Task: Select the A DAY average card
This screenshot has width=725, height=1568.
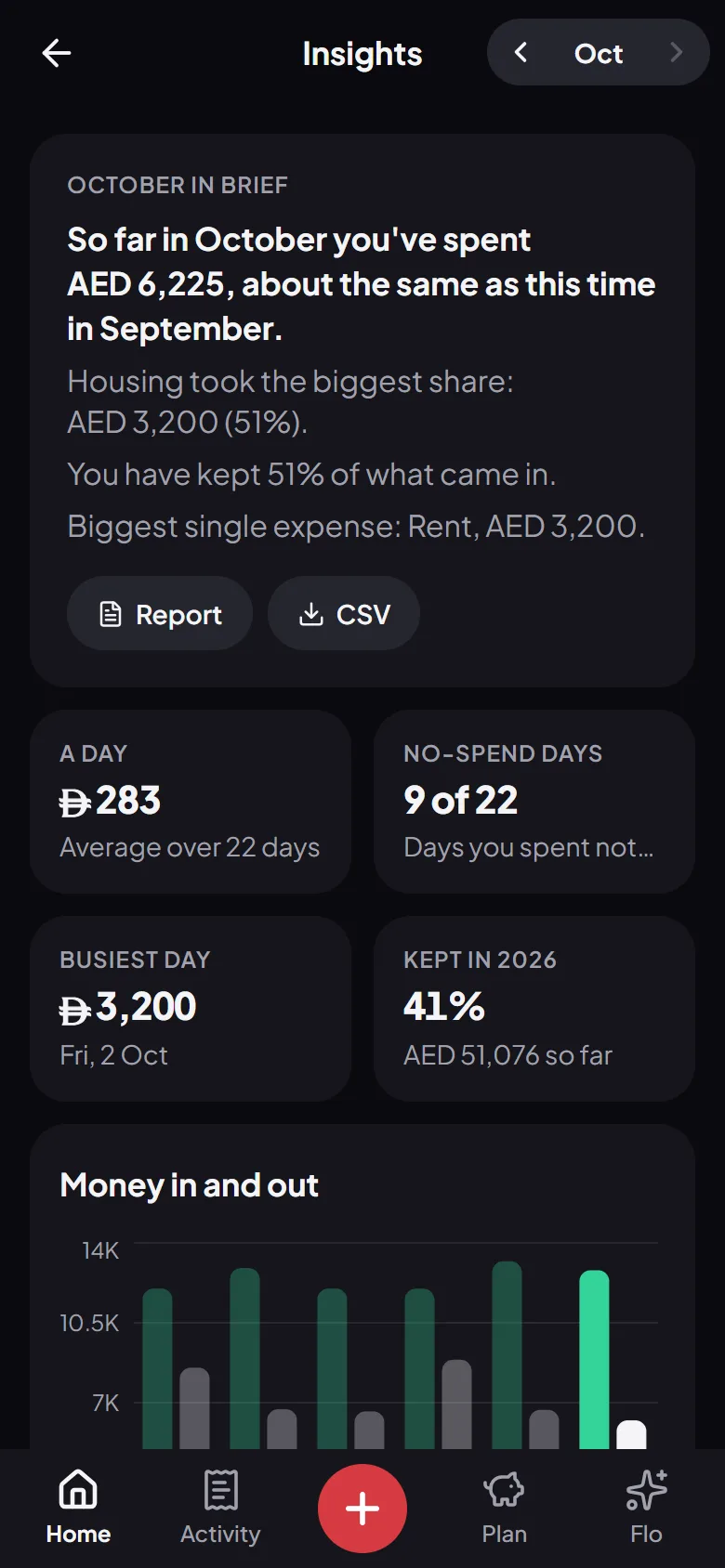Action: (x=191, y=802)
